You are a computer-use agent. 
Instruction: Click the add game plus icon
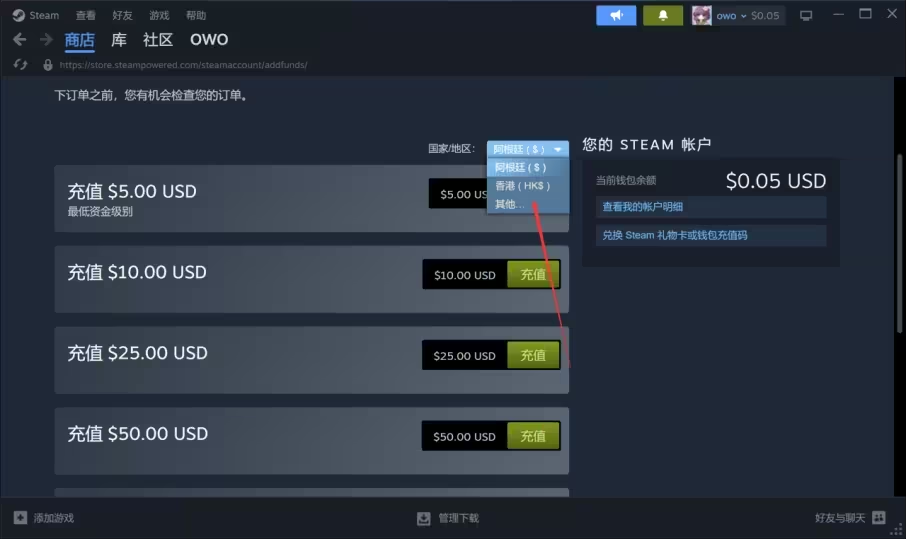[20, 518]
